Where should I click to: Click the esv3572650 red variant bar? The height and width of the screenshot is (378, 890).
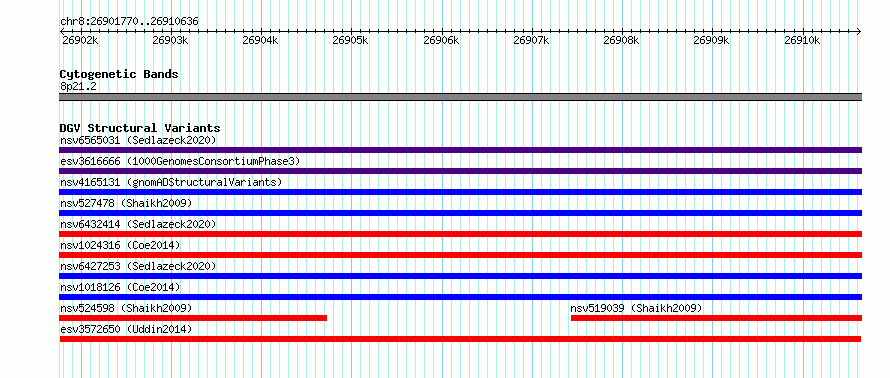(460, 339)
